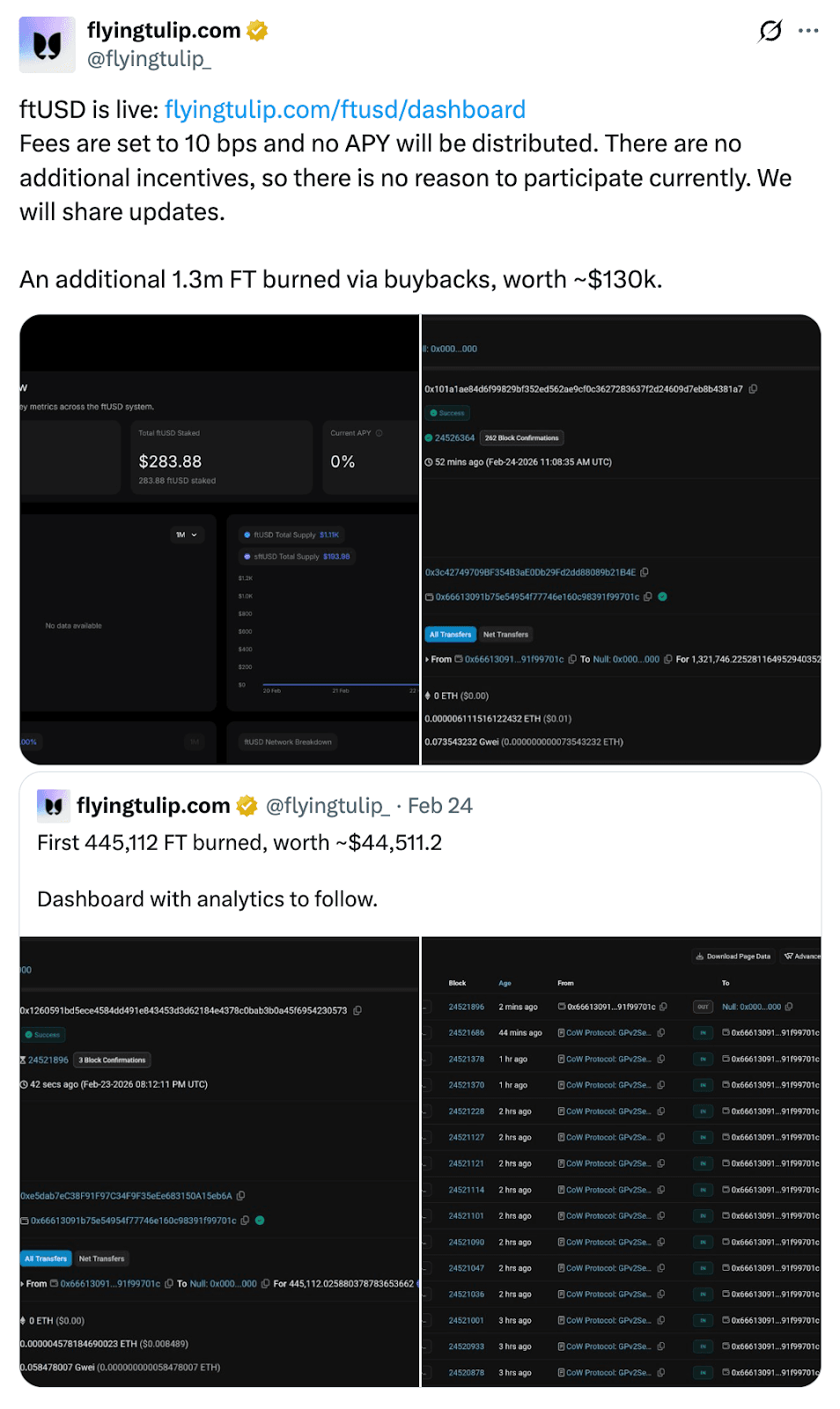Image resolution: width=840 pixels, height=1409 pixels.
Task: Copy the contract address 0x66613091...91f99701c
Action: (x=647, y=596)
